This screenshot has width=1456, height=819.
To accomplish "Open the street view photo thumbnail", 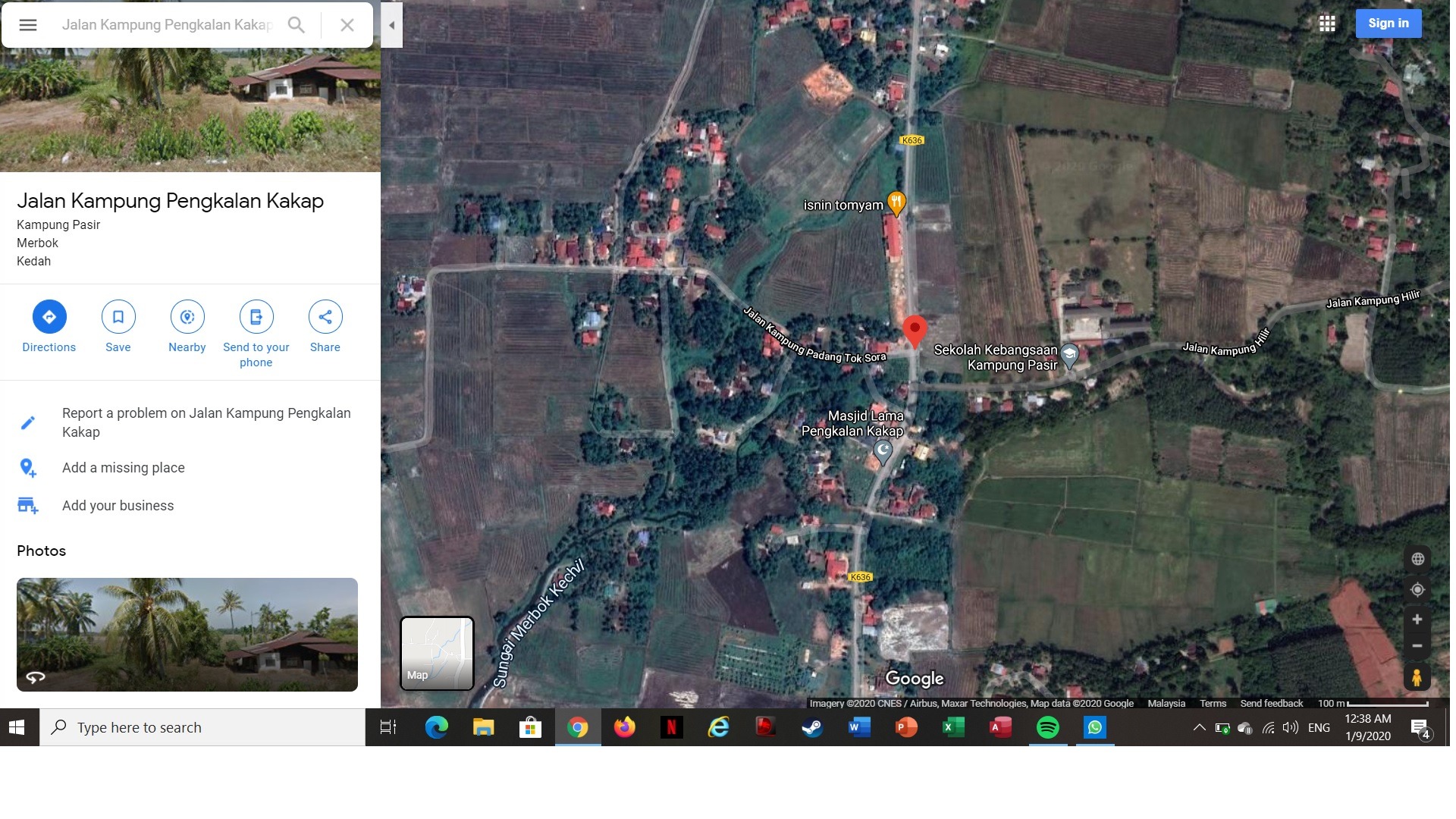I will click(x=187, y=635).
